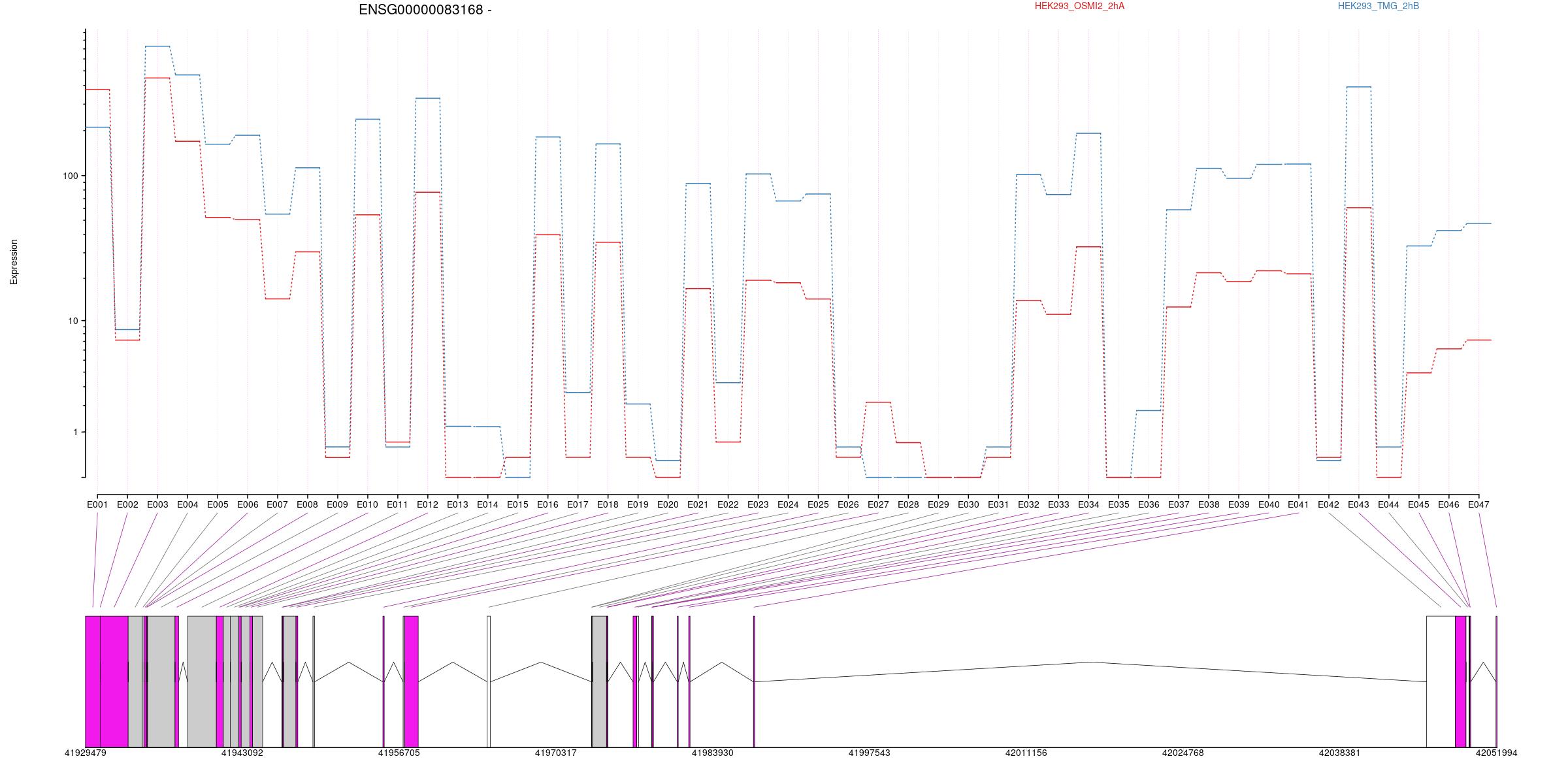Select exon label E029
Viewport: 1568px width, 784px height.
[938, 504]
